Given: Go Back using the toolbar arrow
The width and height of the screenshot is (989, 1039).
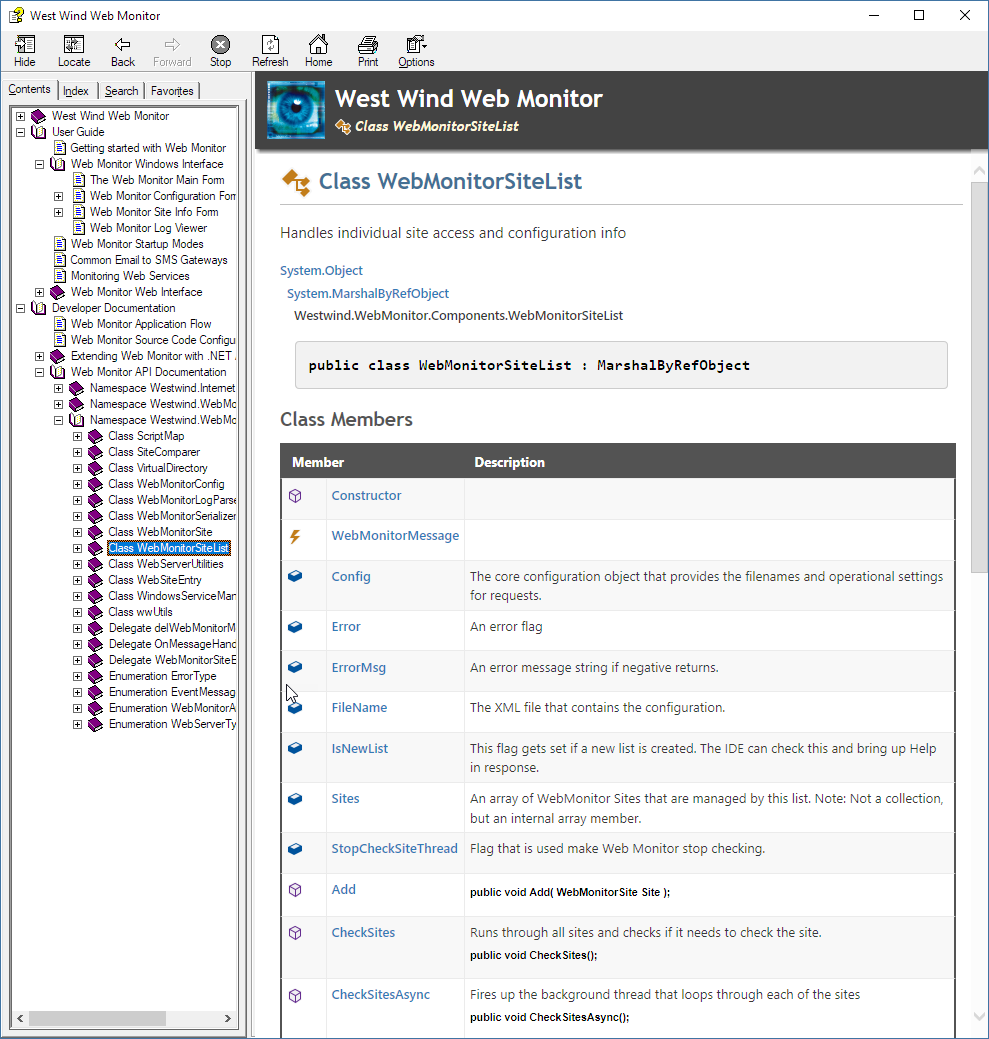Looking at the screenshot, I should [123, 44].
